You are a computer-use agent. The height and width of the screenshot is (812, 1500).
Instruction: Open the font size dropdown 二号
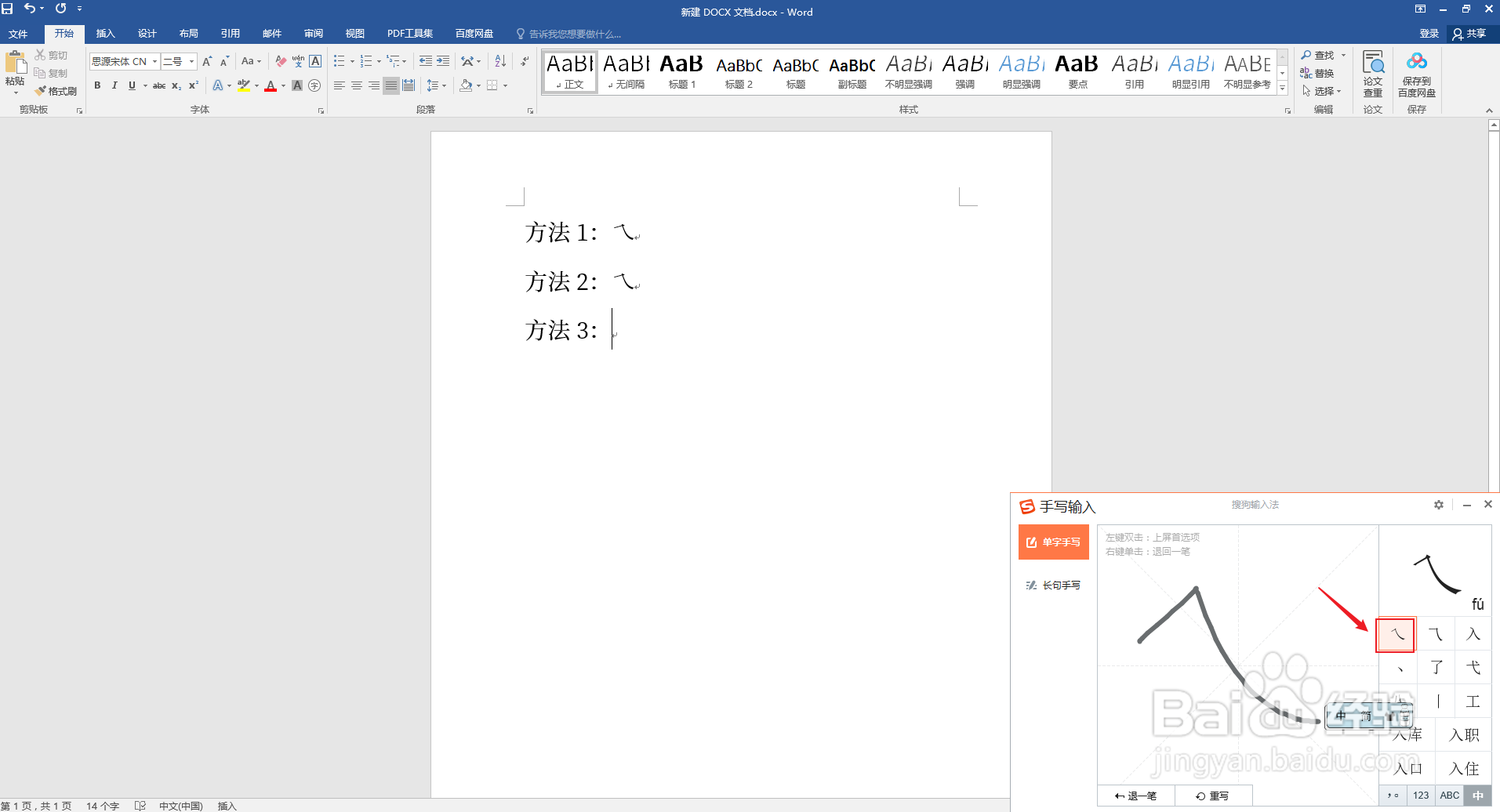point(191,61)
